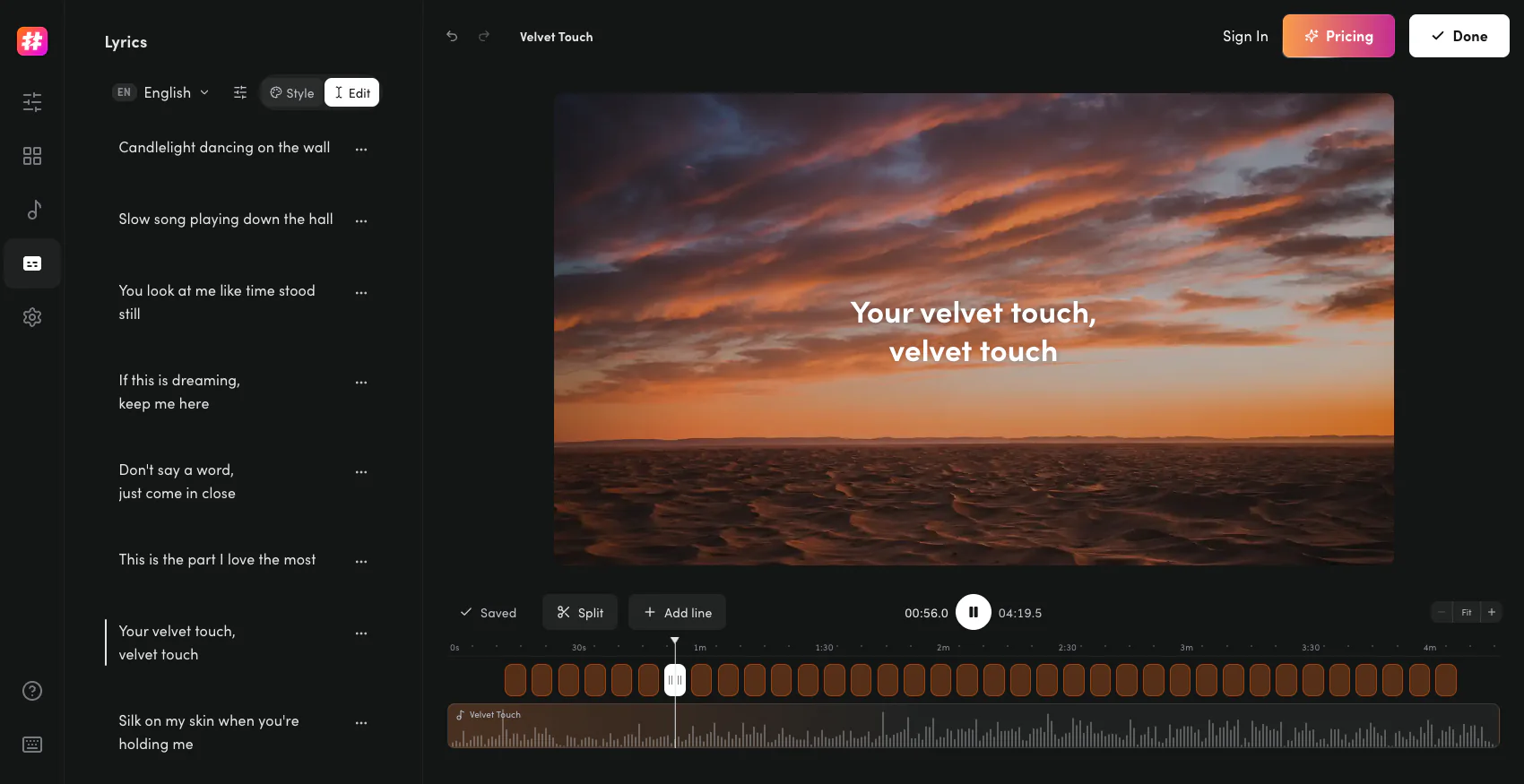The height and width of the screenshot is (784, 1524).
Task: Select lyric 'Slow song playing down the hall'
Action: [226, 220]
